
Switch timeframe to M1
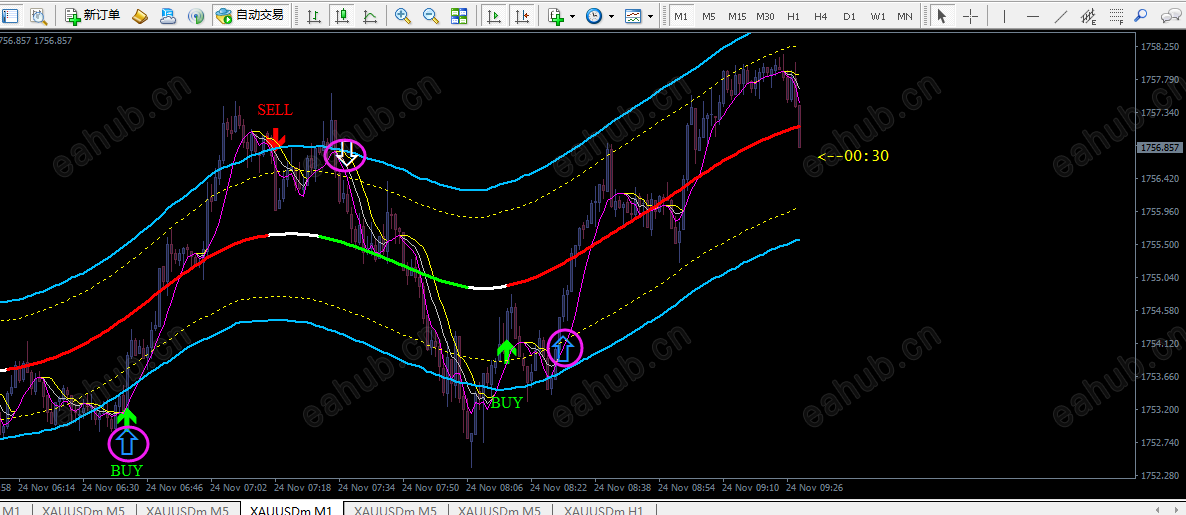681,16
